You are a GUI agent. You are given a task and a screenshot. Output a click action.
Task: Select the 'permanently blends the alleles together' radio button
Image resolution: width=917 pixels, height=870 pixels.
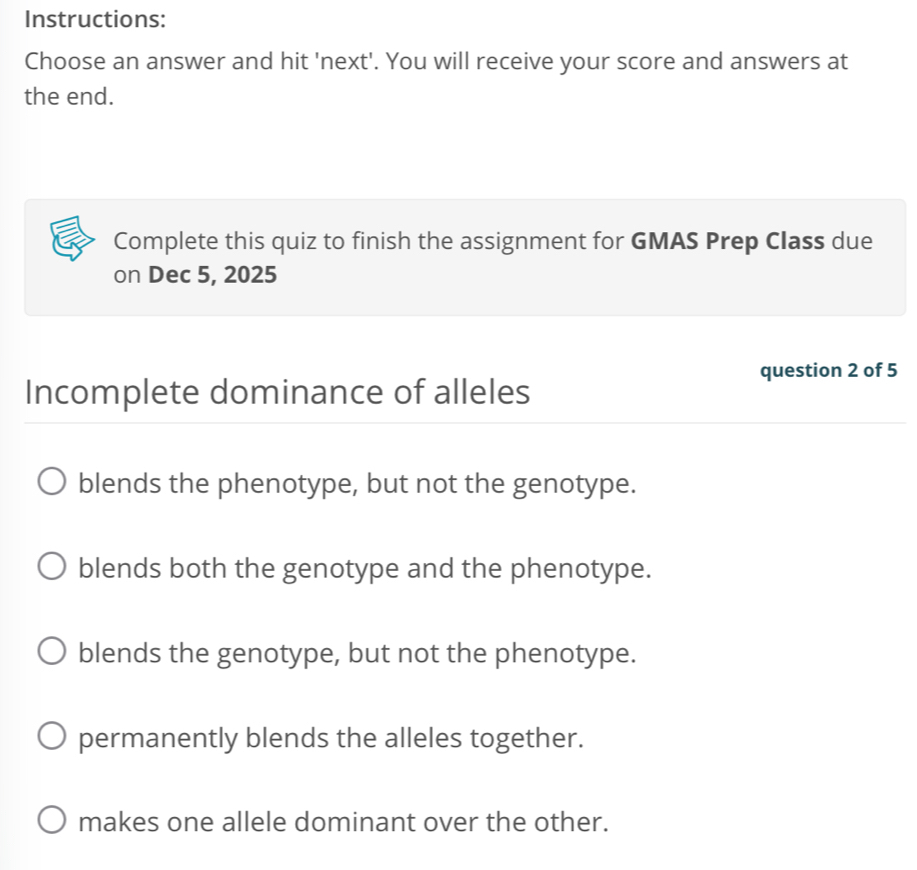(54, 739)
